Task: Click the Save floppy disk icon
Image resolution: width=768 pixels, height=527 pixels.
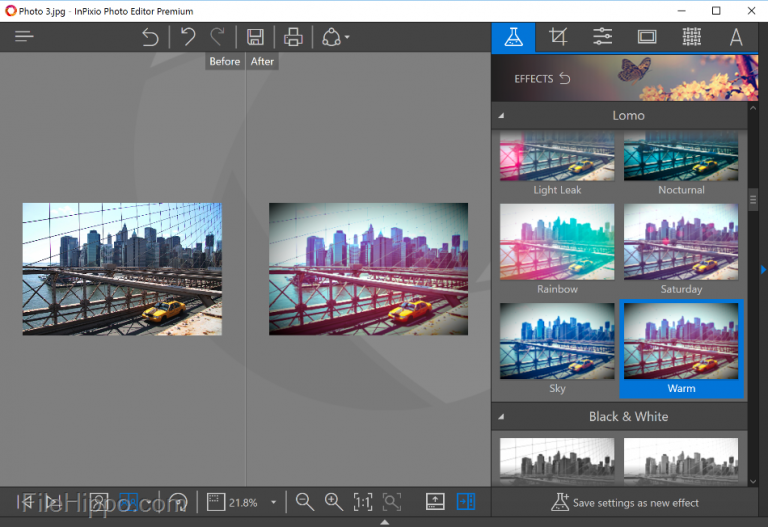Action: coord(255,37)
